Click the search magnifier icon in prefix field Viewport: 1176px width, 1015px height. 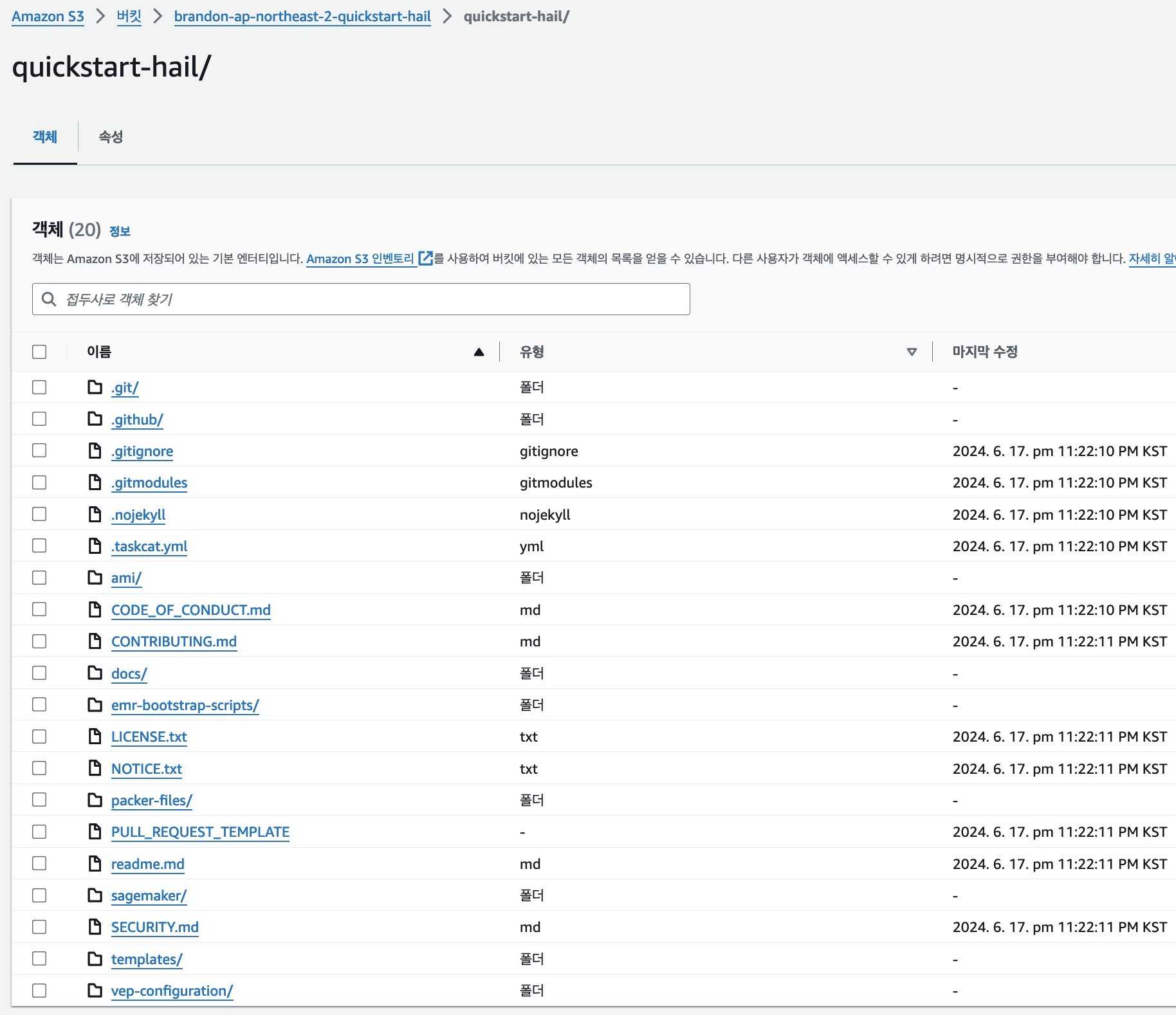pos(49,299)
